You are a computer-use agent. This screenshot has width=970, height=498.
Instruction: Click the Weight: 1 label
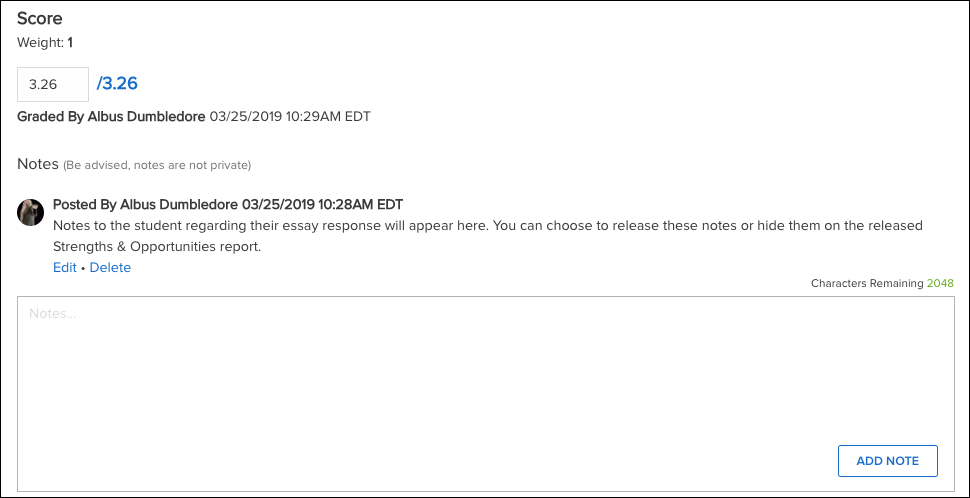45,43
